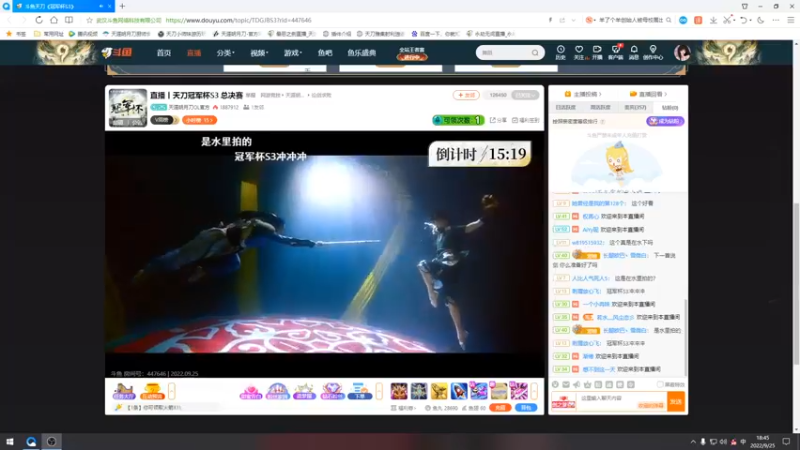Image resolution: width=800 pixels, height=450 pixels.
Task: Click the video player area
Action: tap(324, 254)
